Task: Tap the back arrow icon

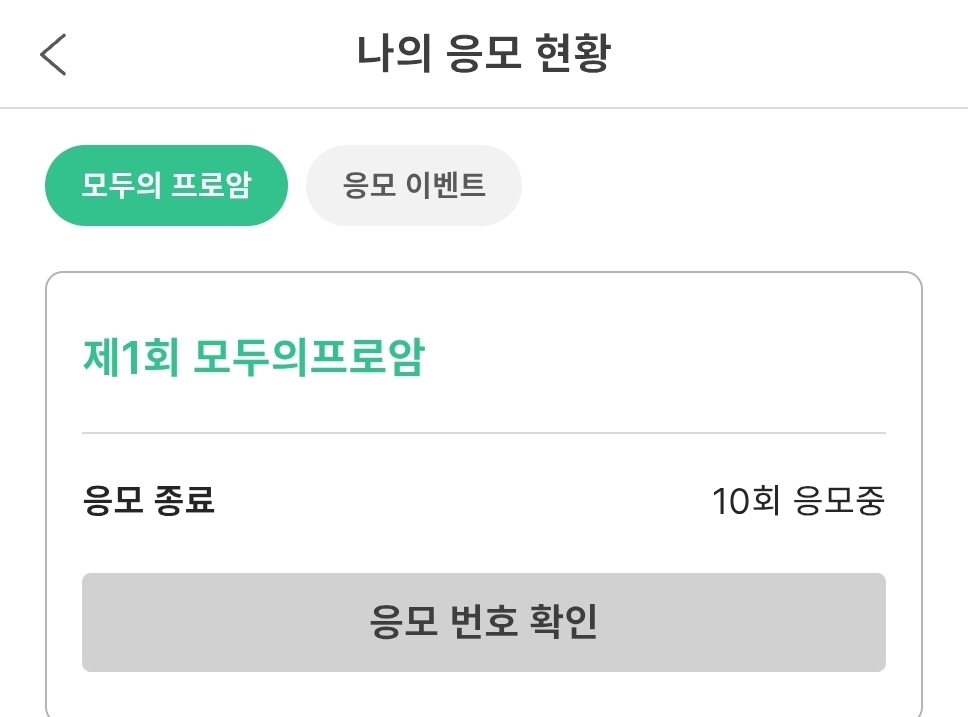Action: pyautogui.click(x=53, y=54)
